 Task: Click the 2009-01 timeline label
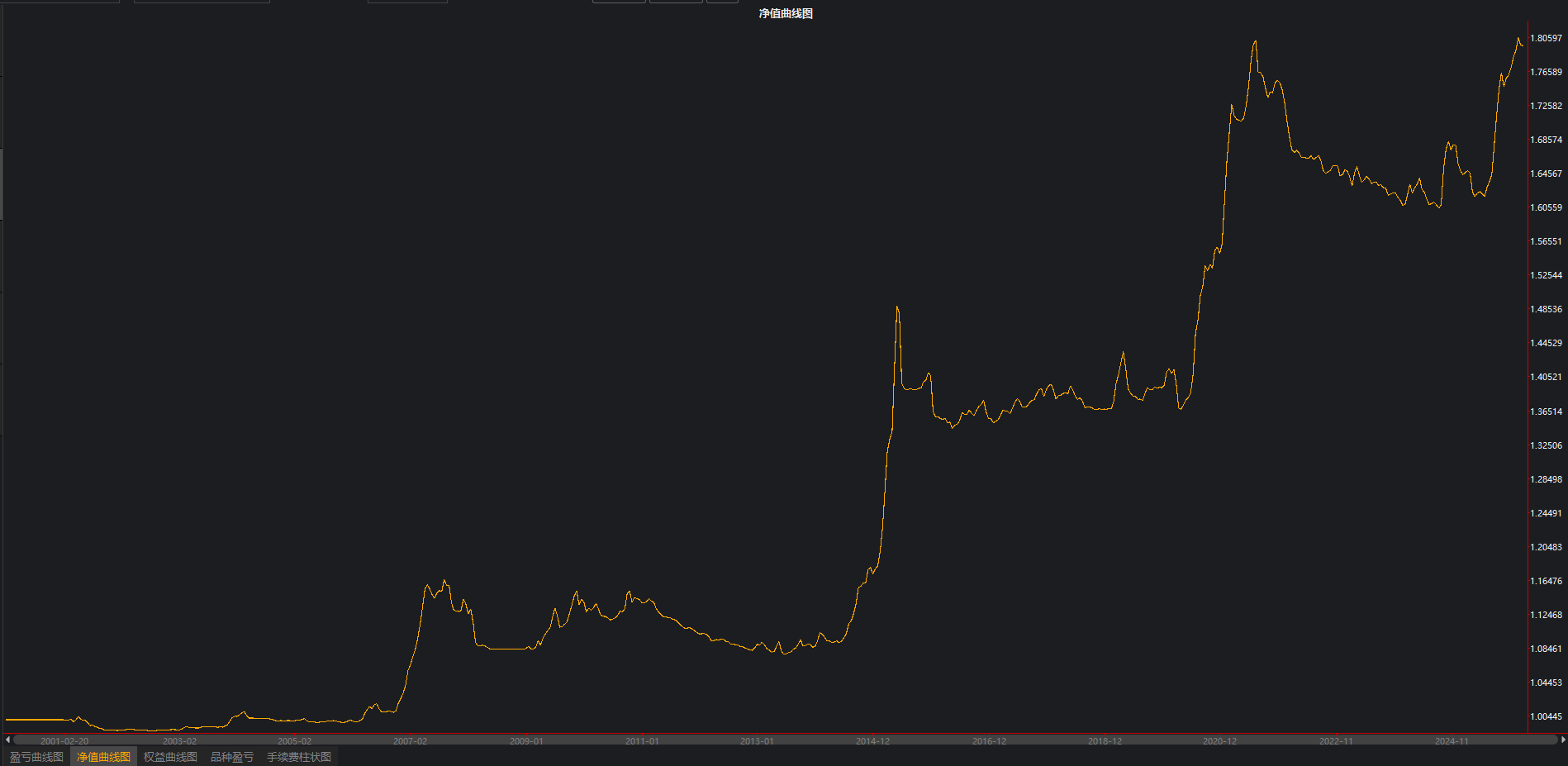(526, 741)
